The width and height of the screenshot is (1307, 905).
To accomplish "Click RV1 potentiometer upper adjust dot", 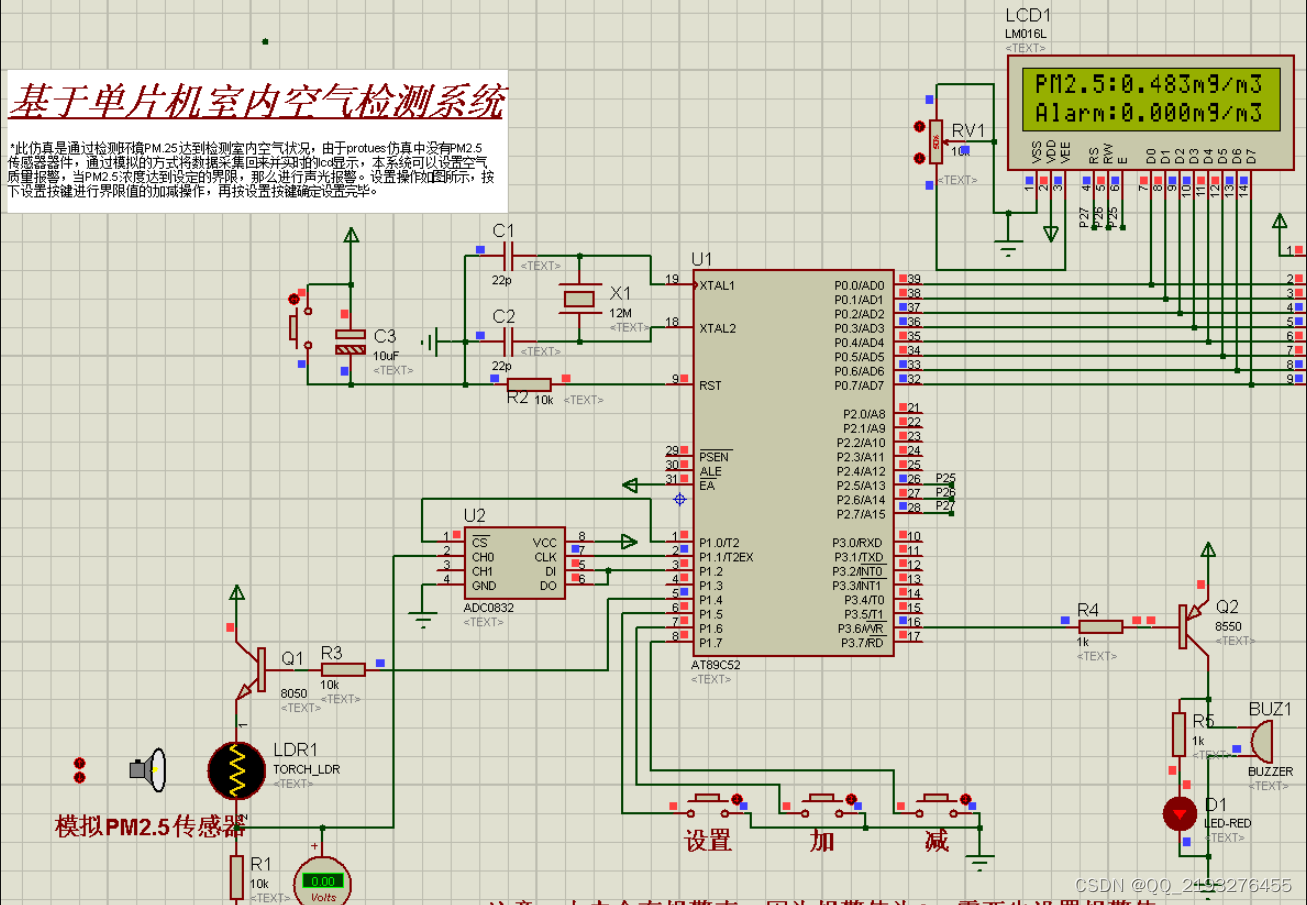I will tap(920, 127).
